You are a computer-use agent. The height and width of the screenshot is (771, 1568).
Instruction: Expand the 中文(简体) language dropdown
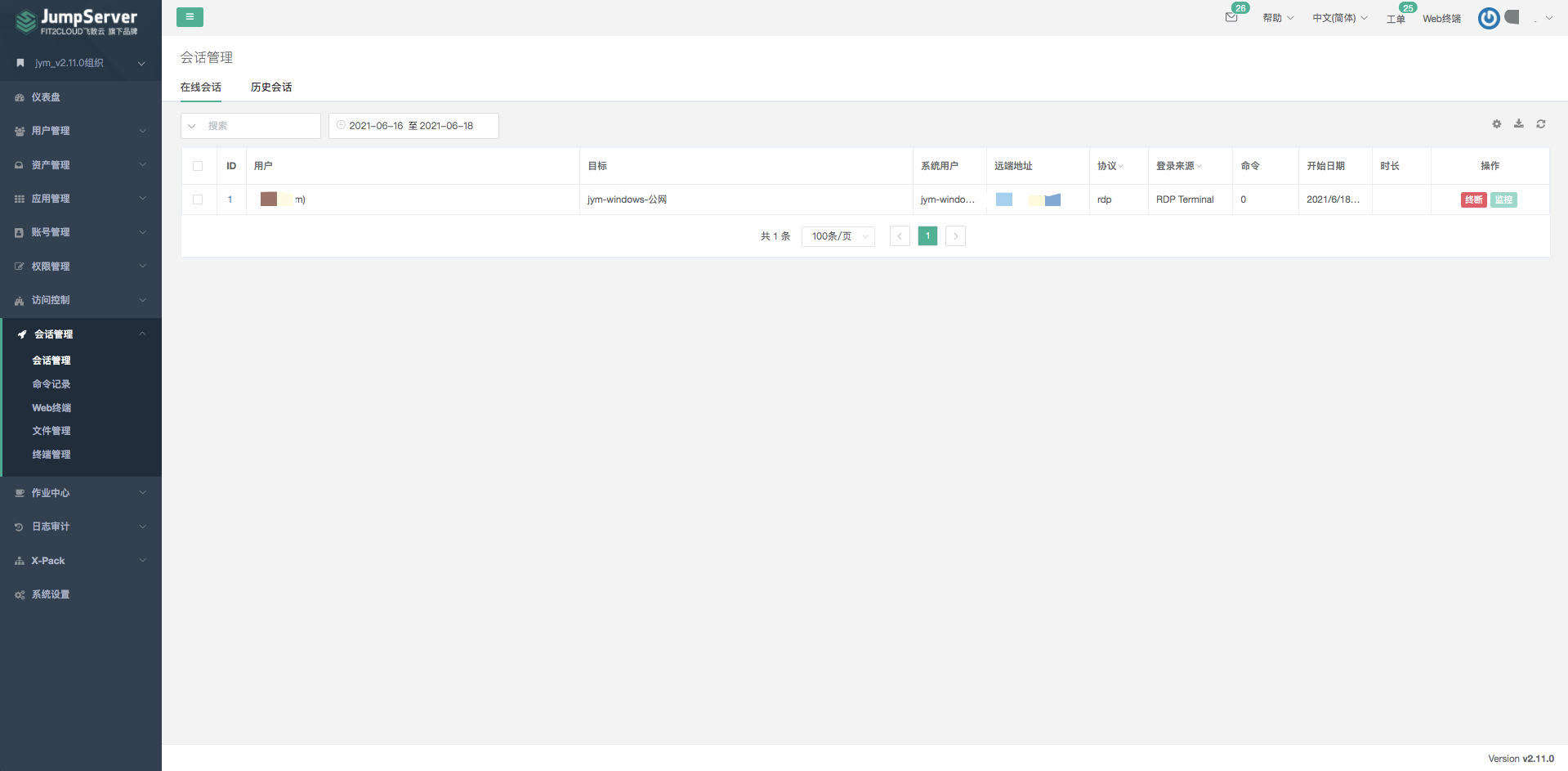[1338, 17]
